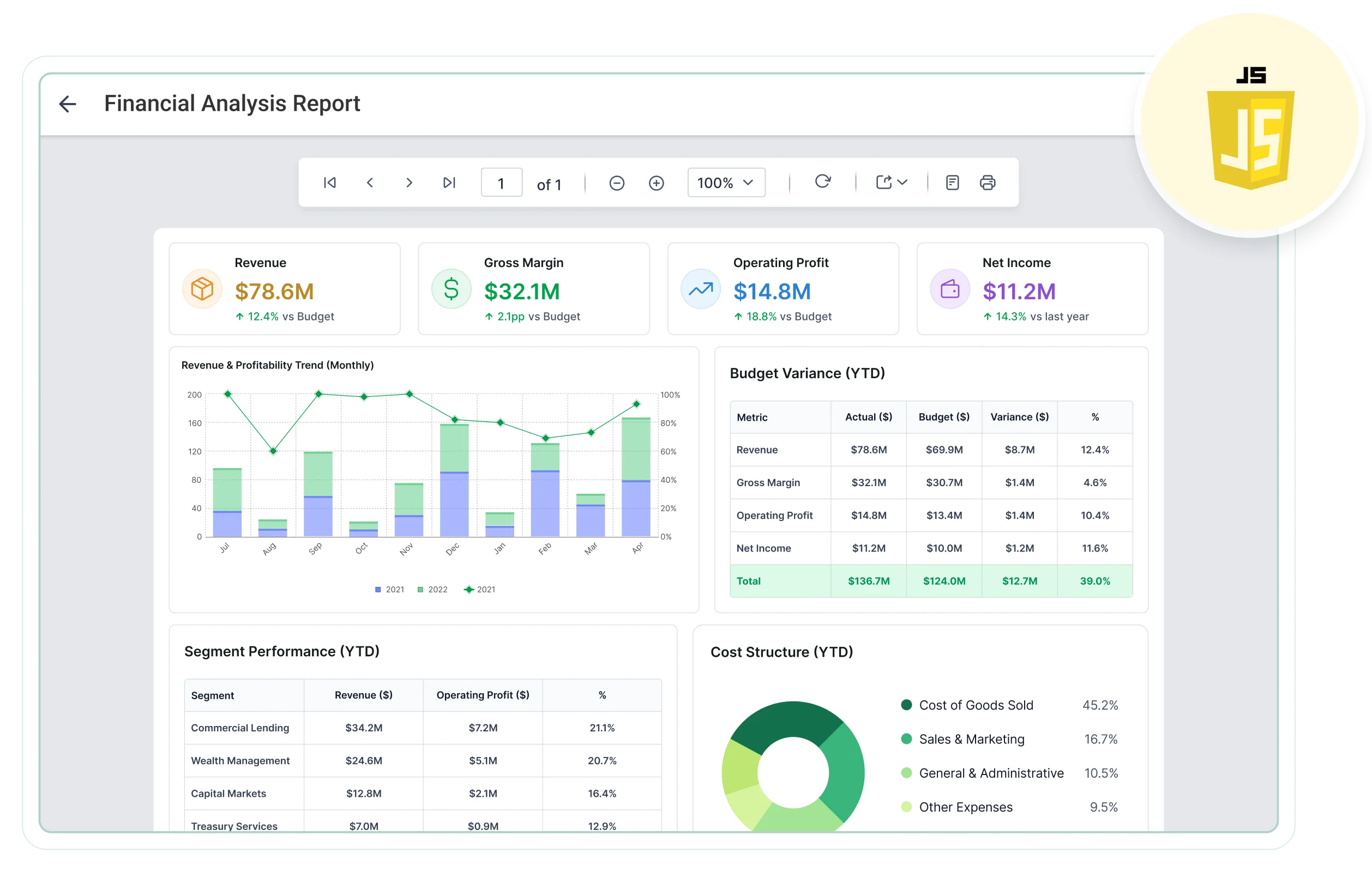Viewport: 1372px width, 872px height.
Task: Select the Commercial Lending row
Action: 423,728
